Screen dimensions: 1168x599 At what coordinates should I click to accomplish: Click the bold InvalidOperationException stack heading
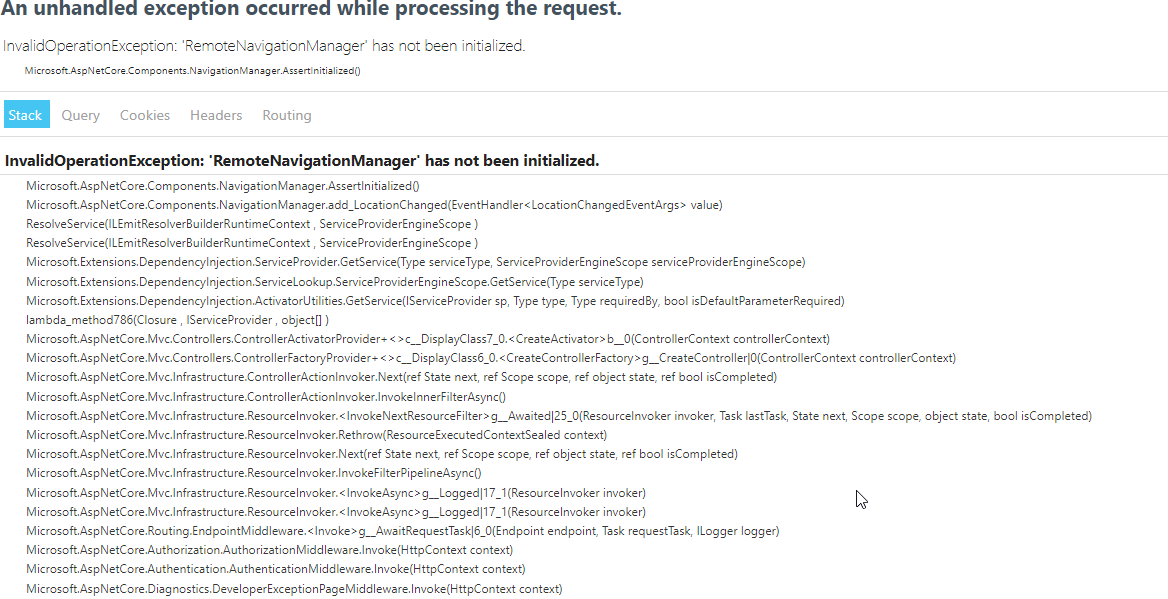(x=302, y=161)
